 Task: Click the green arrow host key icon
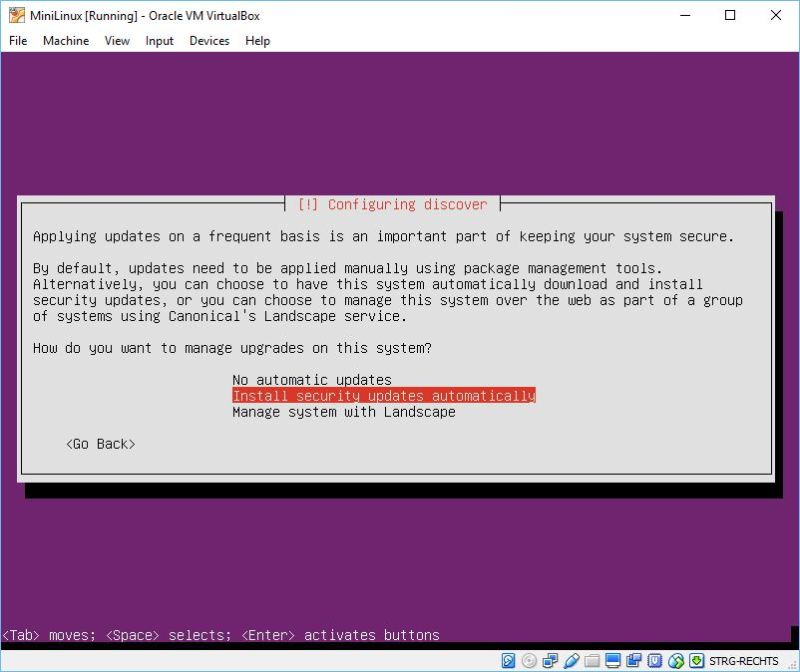[696, 661]
